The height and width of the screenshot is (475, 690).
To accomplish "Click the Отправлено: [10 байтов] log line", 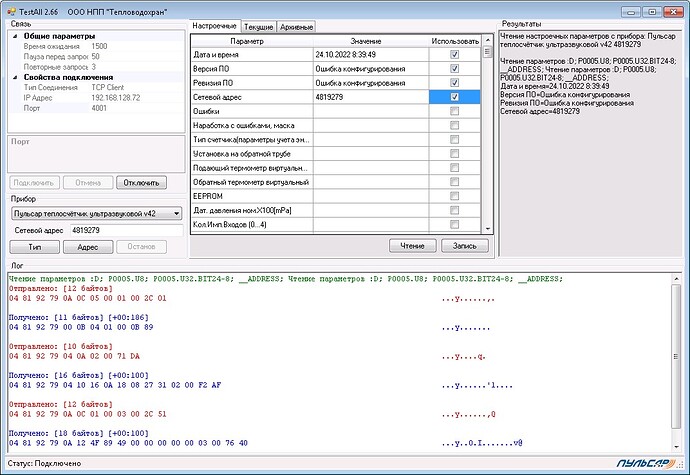I will click(61, 346).
